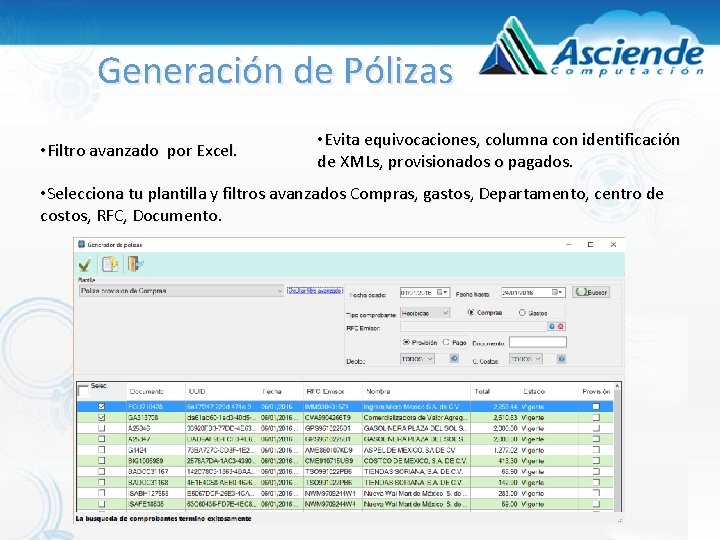Sort by the Documento column header
This screenshot has width=720, height=540.
coord(146,392)
